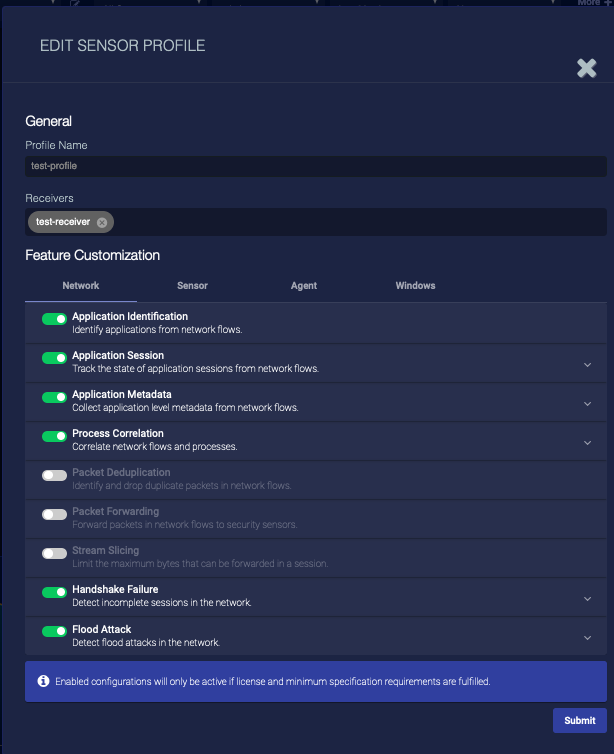Turn off Application Metadata collection
Screen dimensions: 614x754
tap(54, 397)
